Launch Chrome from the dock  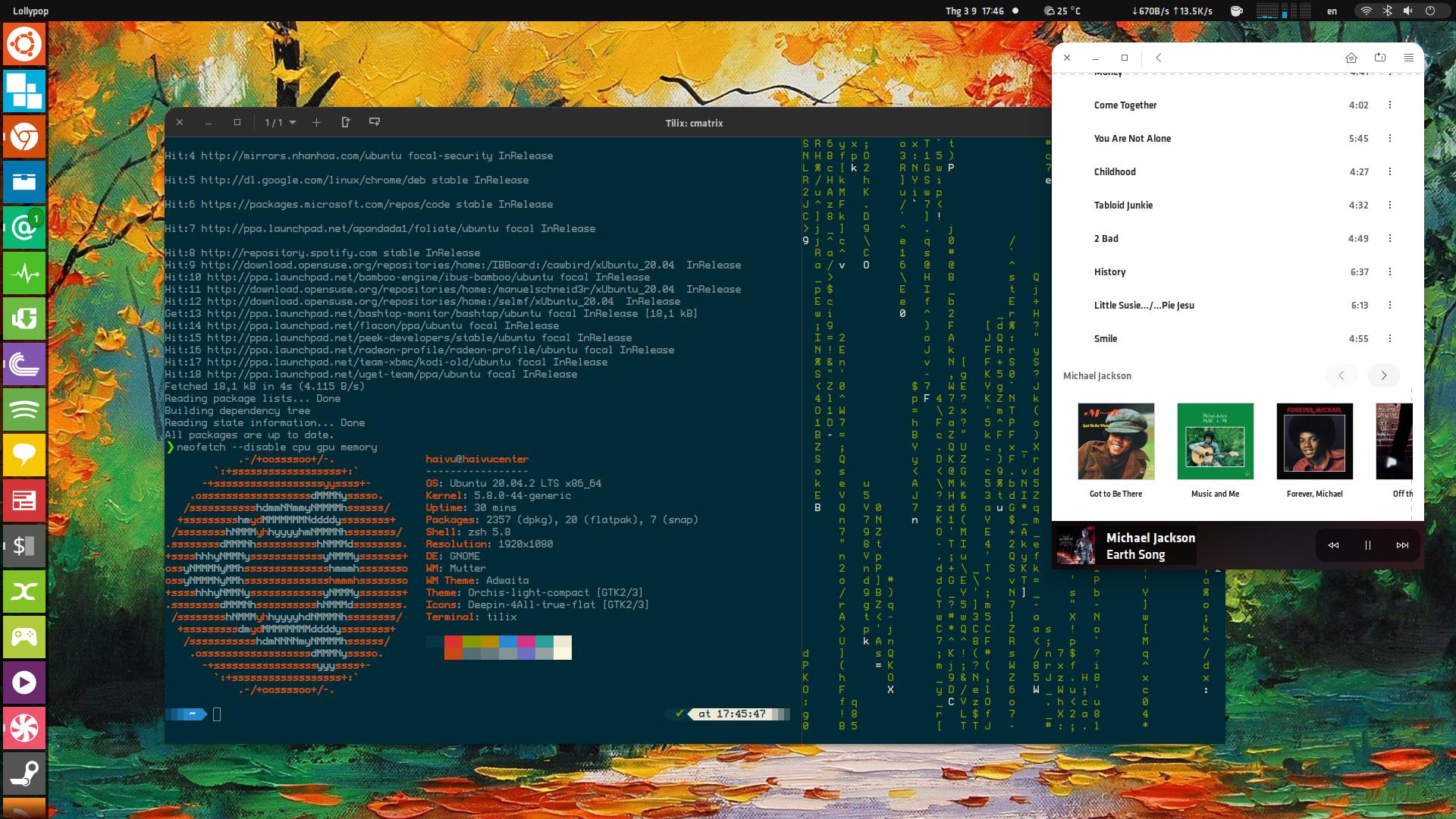pyautogui.click(x=24, y=136)
